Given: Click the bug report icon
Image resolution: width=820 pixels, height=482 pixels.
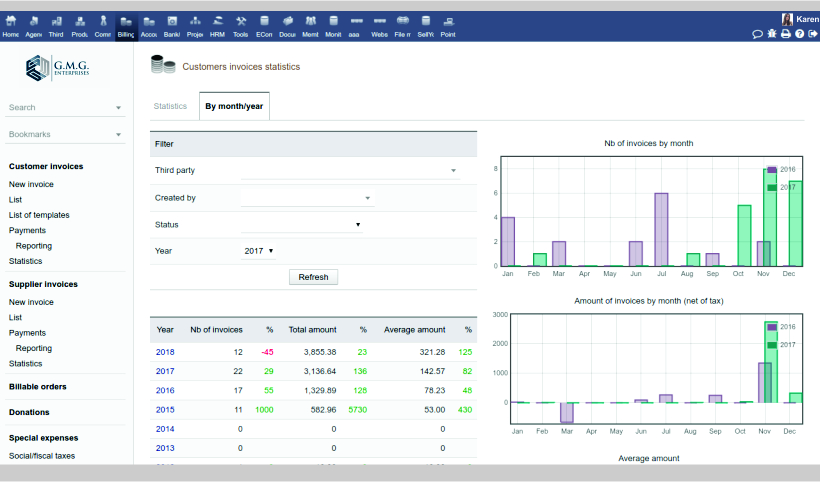Looking at the screenshot, I should click(771, 34).
